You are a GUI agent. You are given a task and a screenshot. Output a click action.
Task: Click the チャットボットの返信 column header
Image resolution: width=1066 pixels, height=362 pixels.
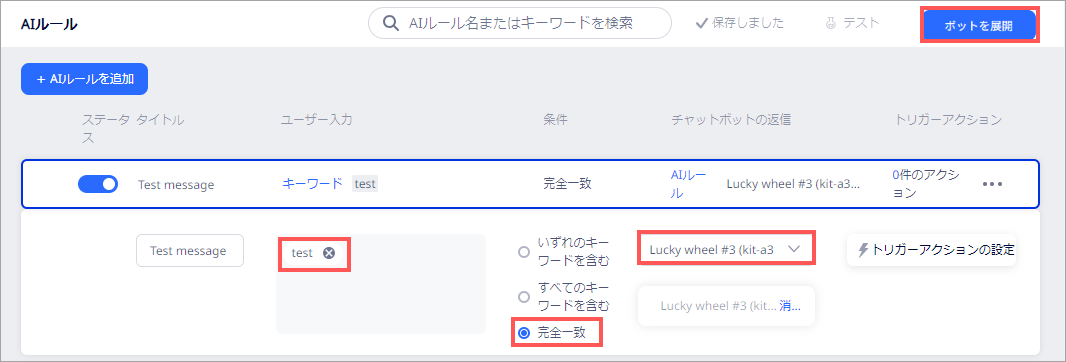[x=731, y=120]
